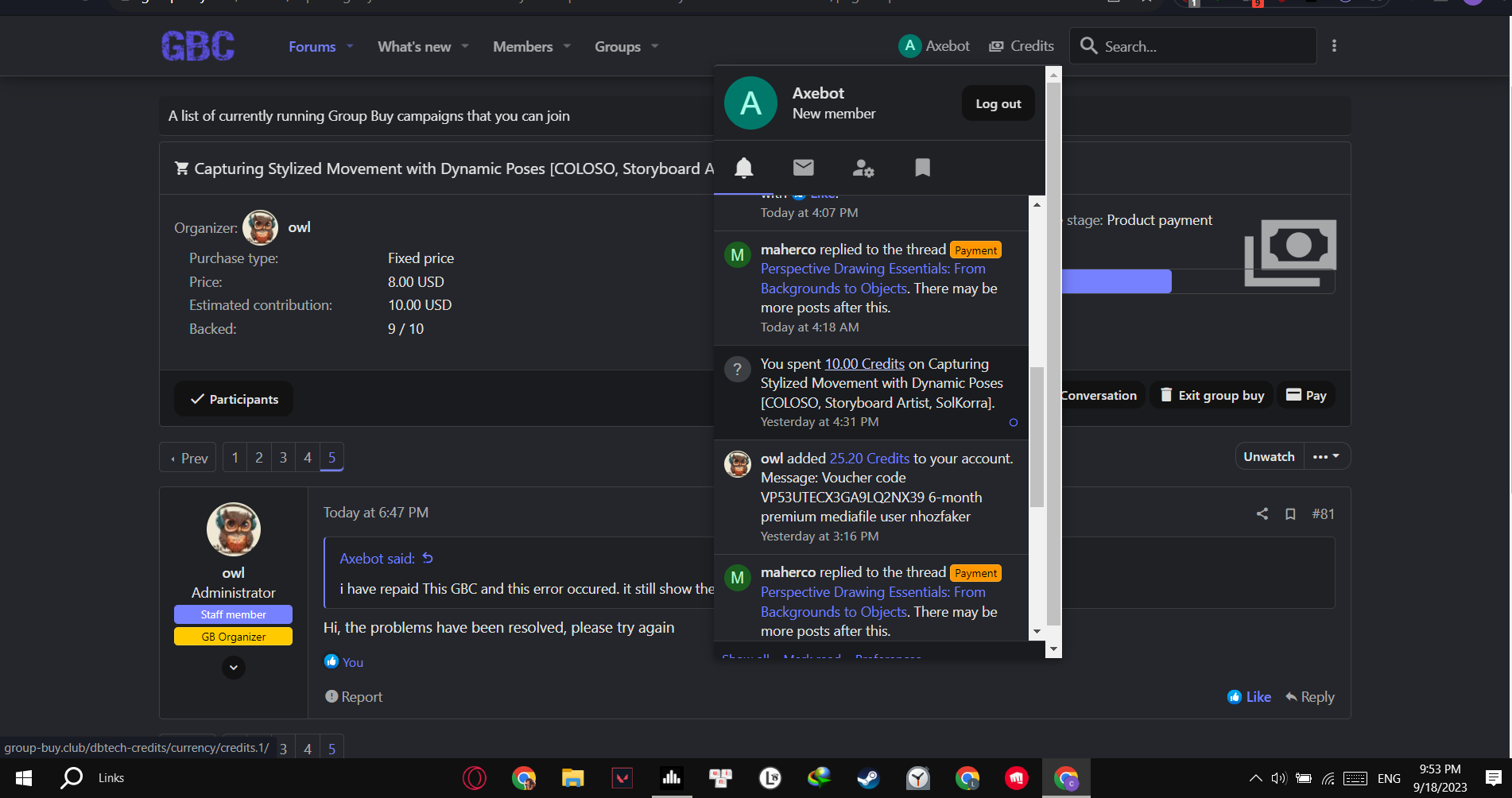
Task: Expand owl's user info chevron
Action: pos(233,668)
